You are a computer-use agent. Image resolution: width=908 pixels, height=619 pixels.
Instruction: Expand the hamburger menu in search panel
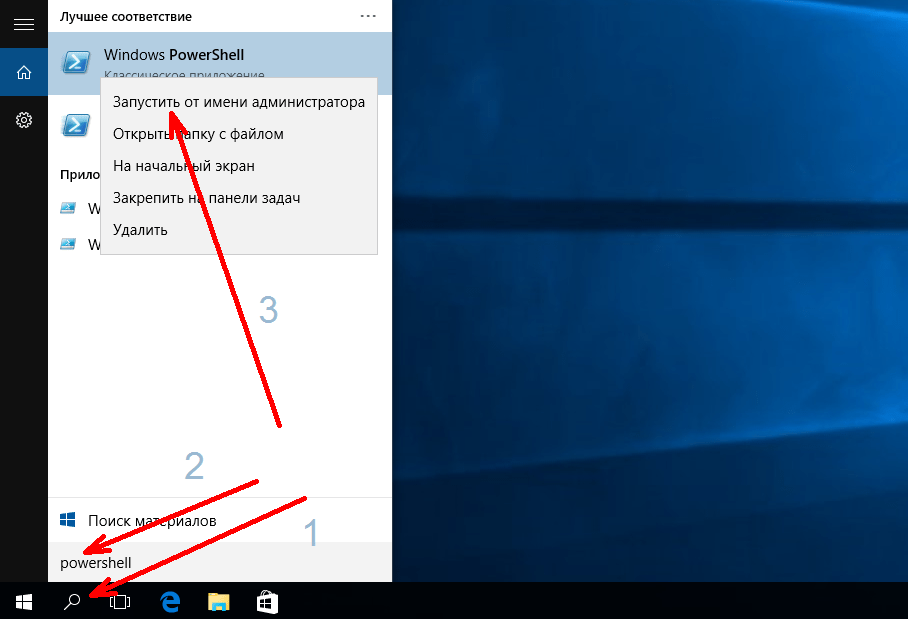pyautogui.click(x=23, y=24)
